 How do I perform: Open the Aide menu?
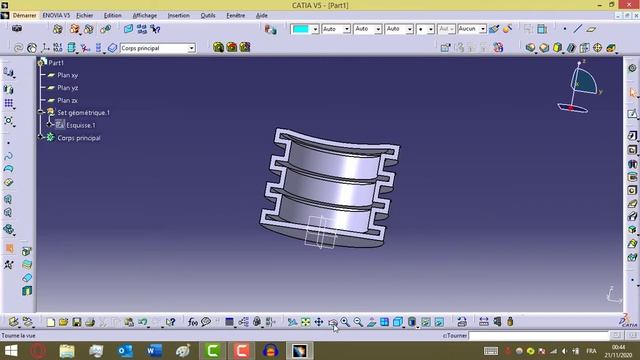262,16
